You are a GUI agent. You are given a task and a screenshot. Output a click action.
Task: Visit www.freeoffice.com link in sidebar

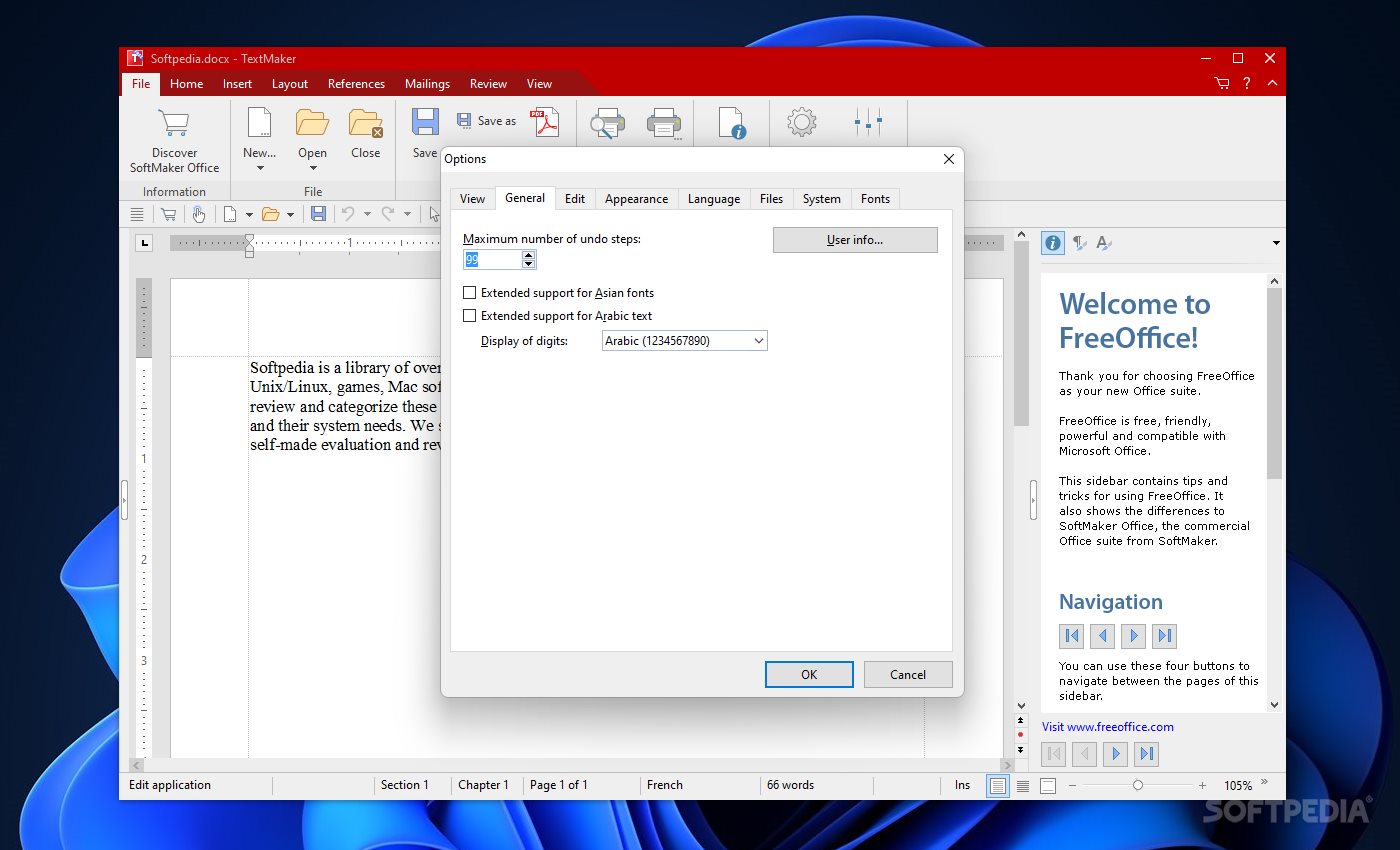(1107, 727)
